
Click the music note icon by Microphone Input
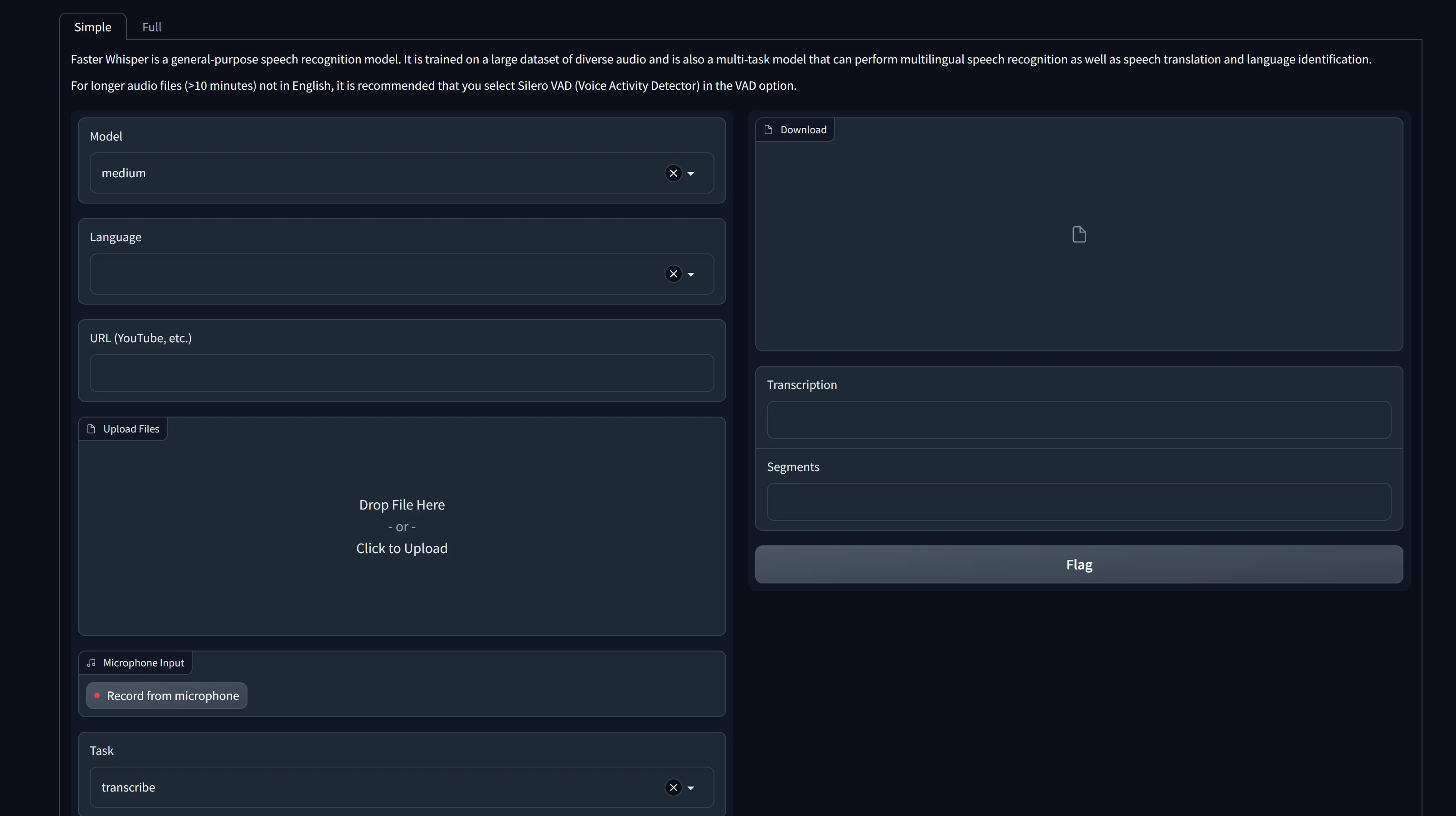(x=91, y=663)
